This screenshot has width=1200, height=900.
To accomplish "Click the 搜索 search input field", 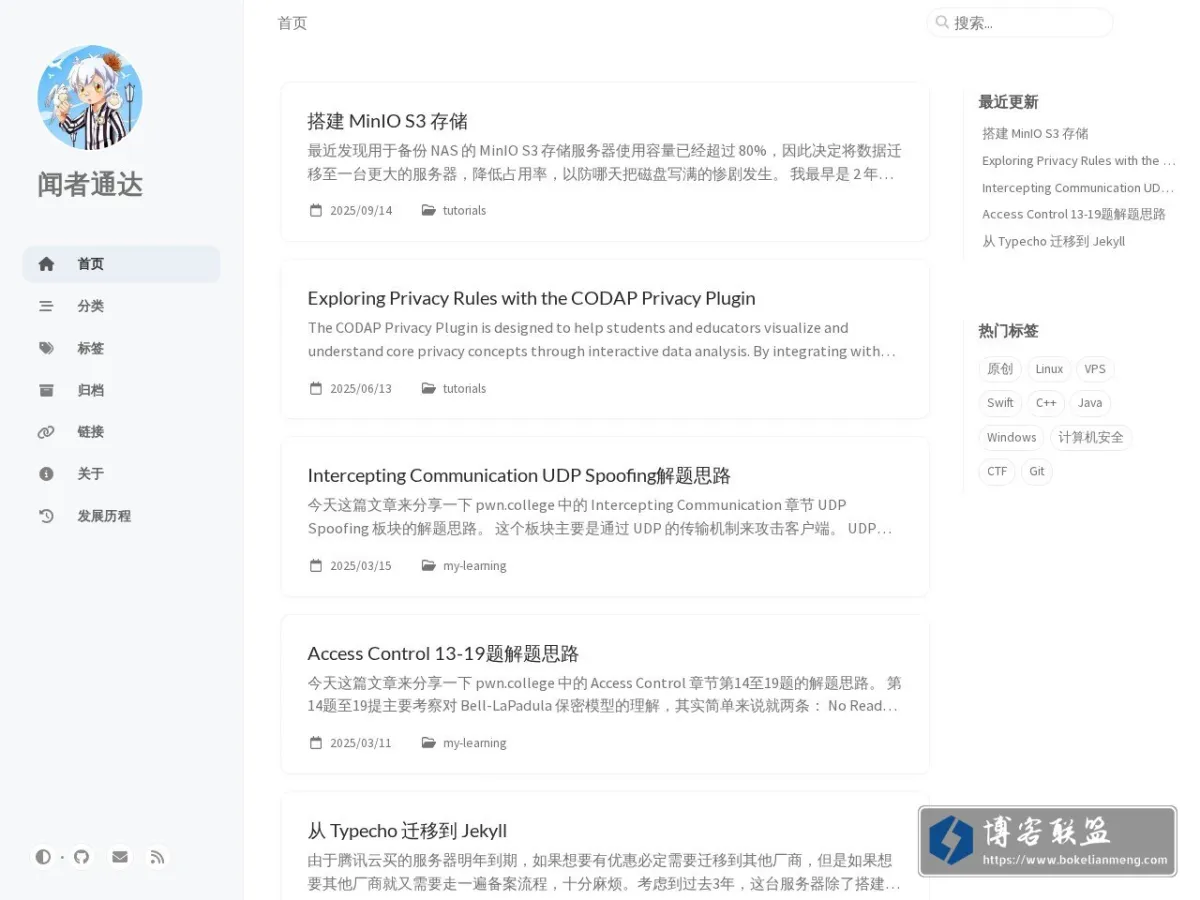I will coord(1020,22).
